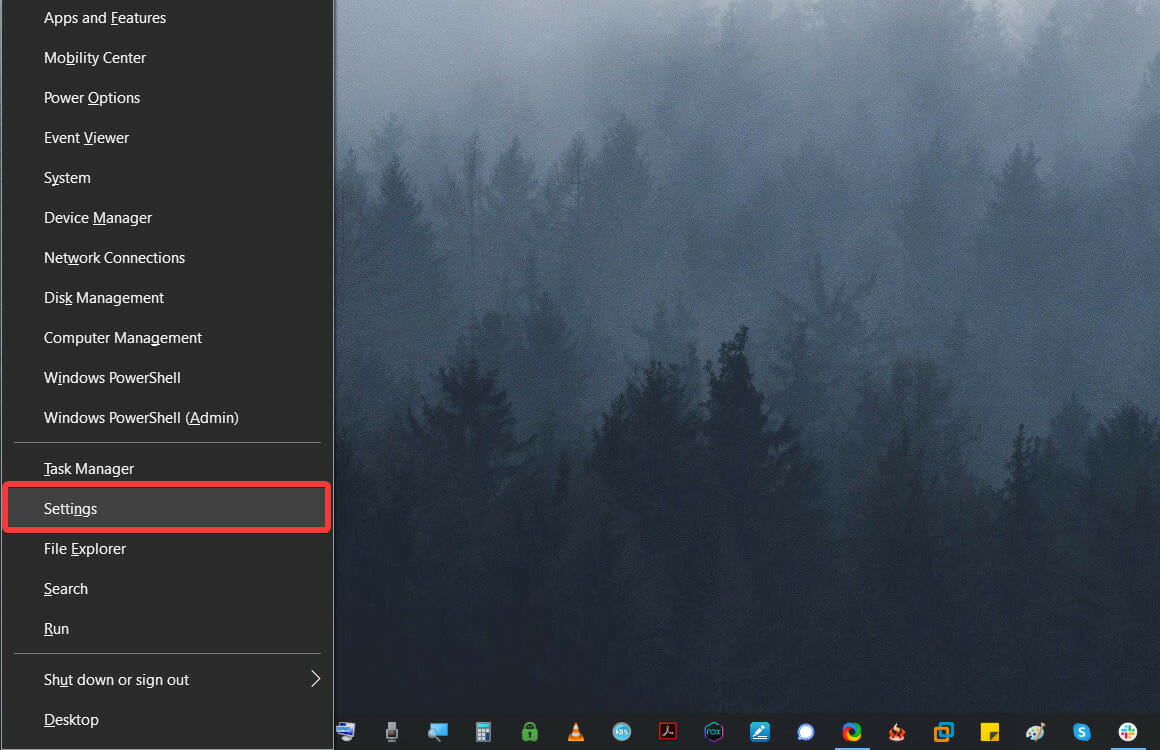Open Sticky Notes from the taskbar
This screenshot has width=1160, height=750.
989,732
